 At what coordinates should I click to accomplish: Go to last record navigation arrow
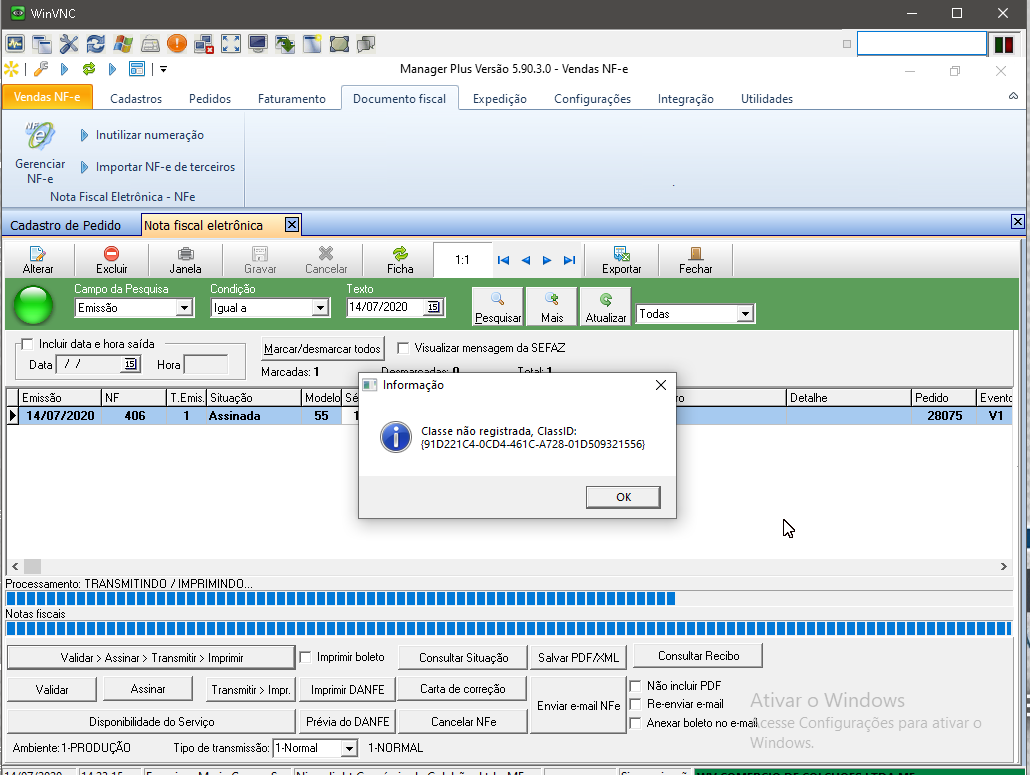click(569, 260)
